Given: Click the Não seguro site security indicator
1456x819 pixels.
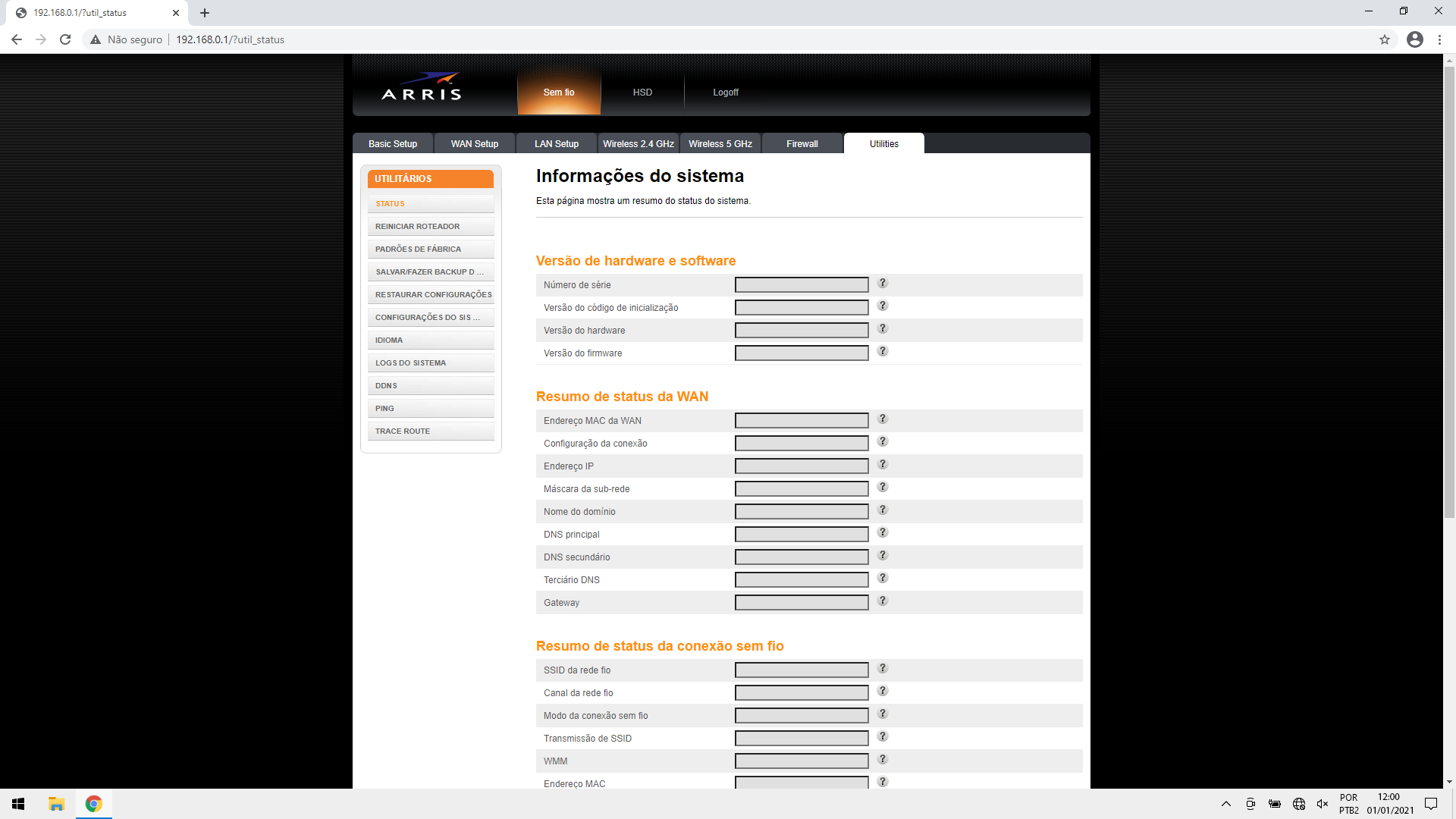Looking at the screenshot, I should (x=126, y=39).
